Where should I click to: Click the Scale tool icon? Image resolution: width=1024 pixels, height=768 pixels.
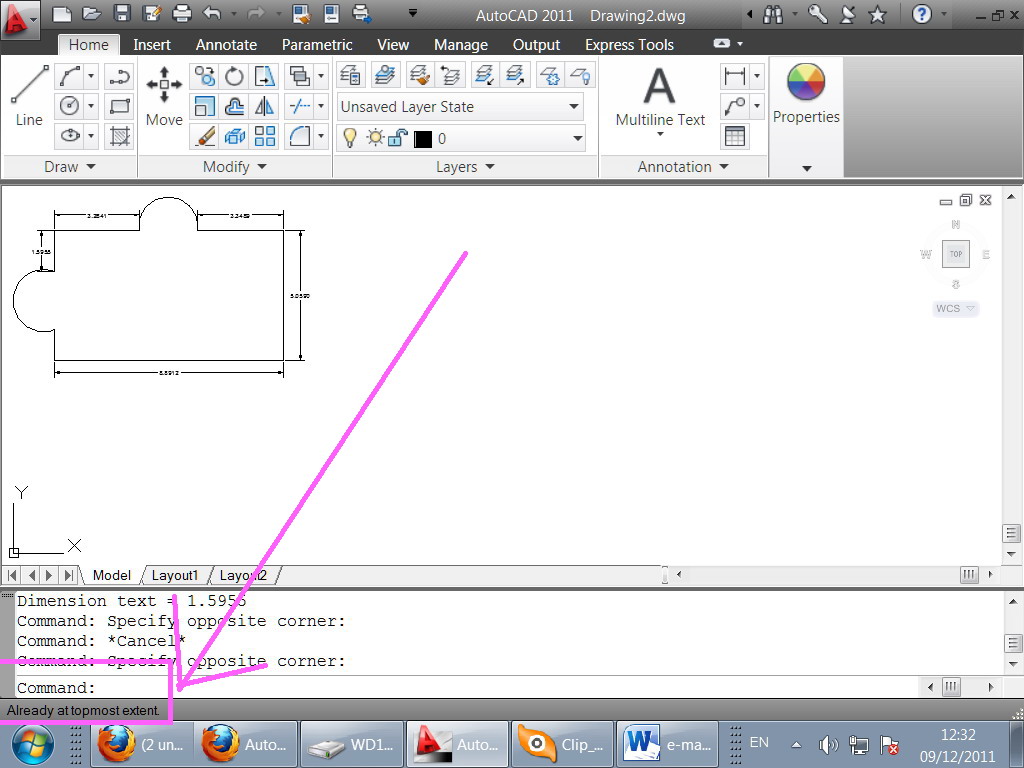point(204,106)
